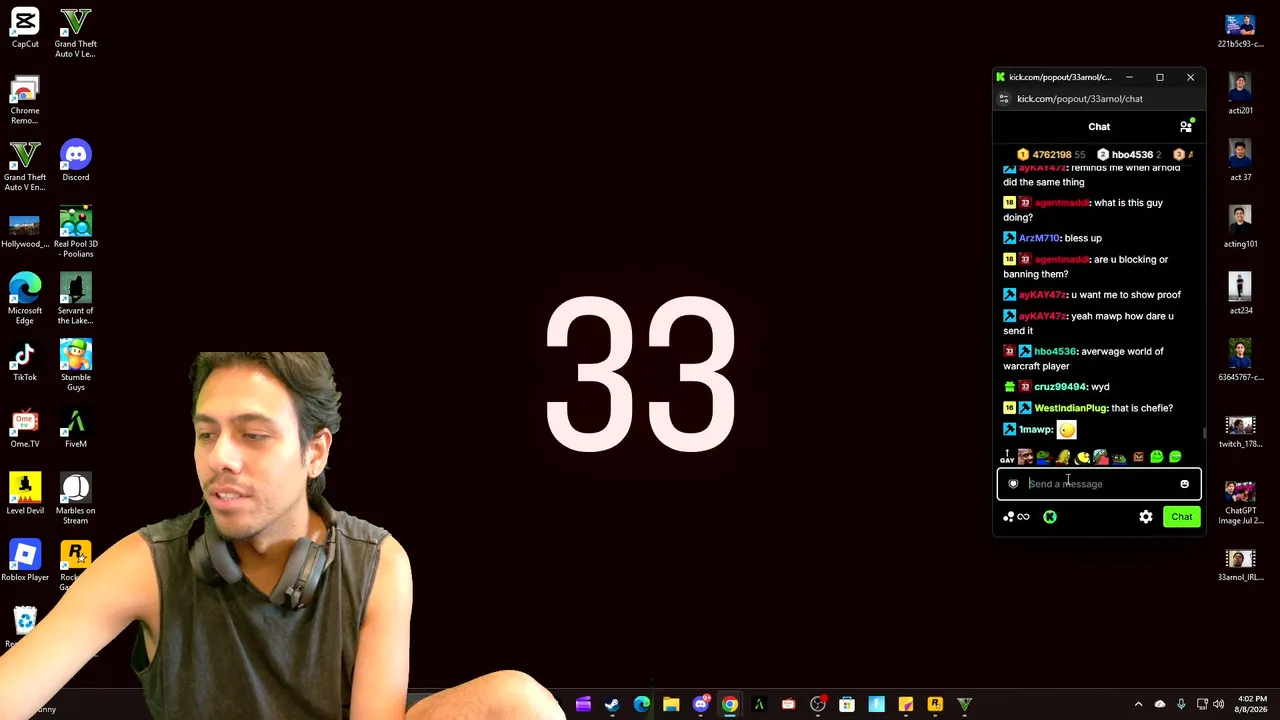The height and width of the screenshot is (720, 1280).
Task: Open Grand Theft Auto V Legacy shortcut
Action: 76,33
